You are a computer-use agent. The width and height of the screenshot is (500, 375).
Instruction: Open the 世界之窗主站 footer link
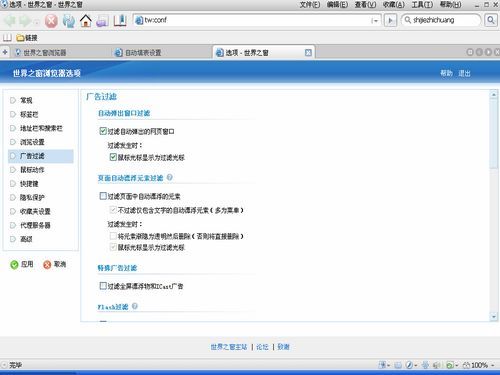229,347
